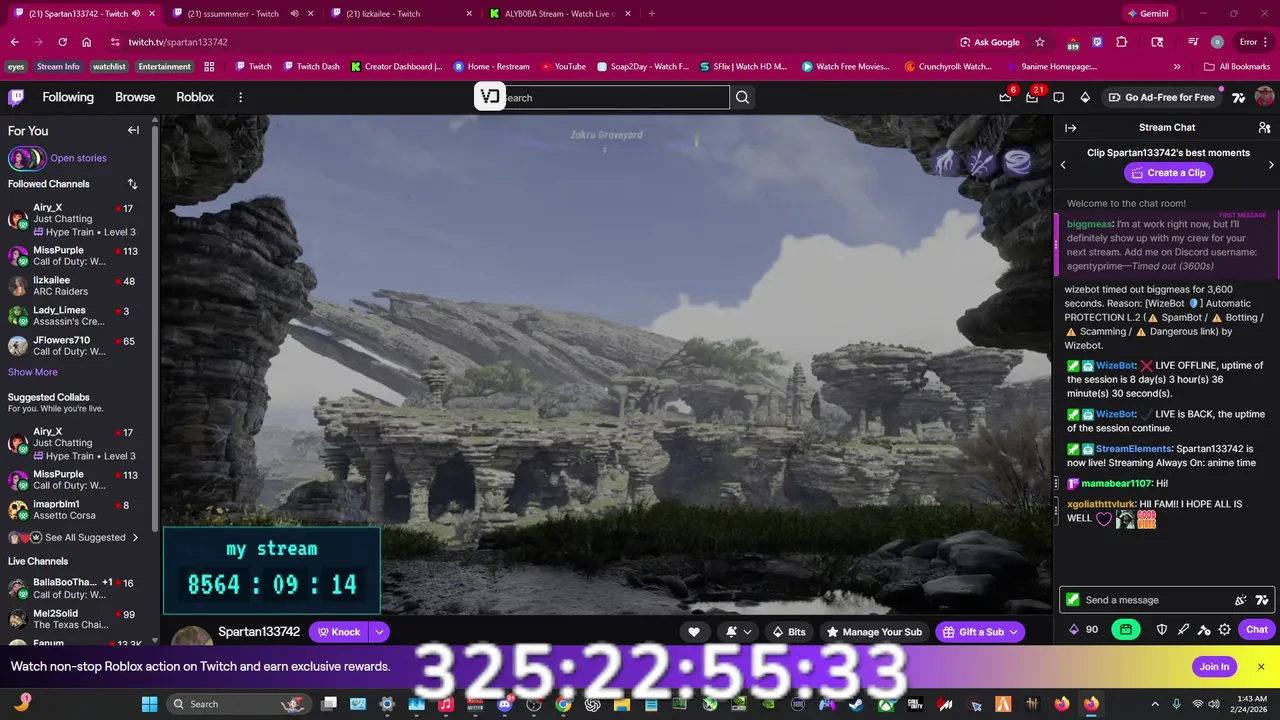Click Create a Clip button

1168,173
